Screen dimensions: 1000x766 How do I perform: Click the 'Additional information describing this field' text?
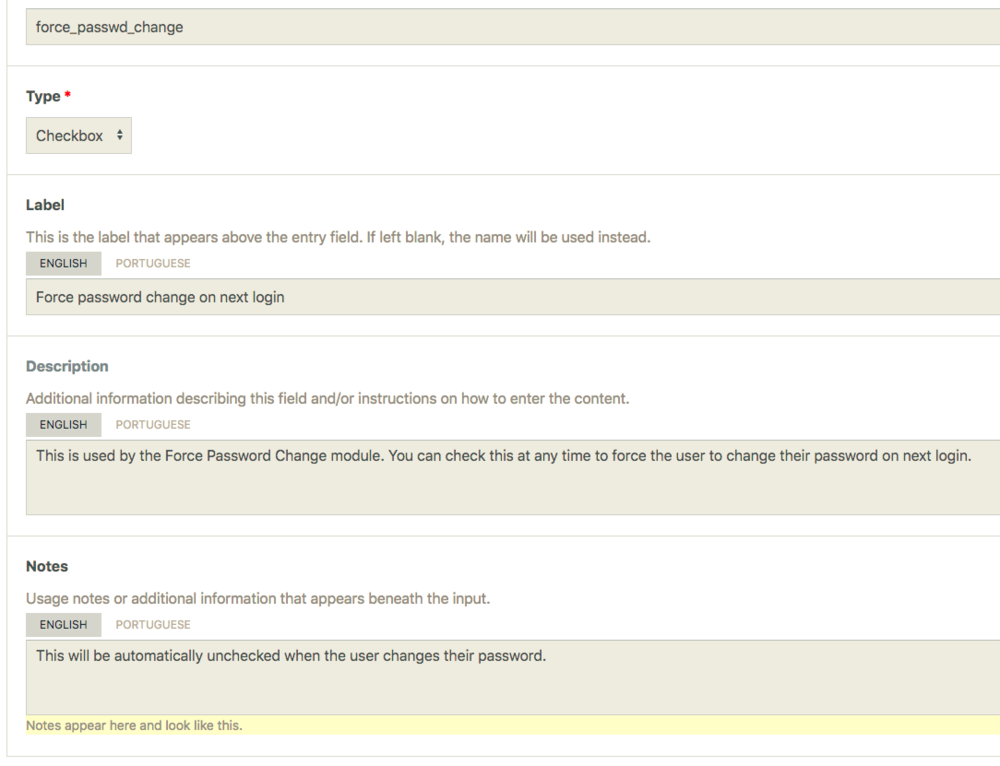327,399
